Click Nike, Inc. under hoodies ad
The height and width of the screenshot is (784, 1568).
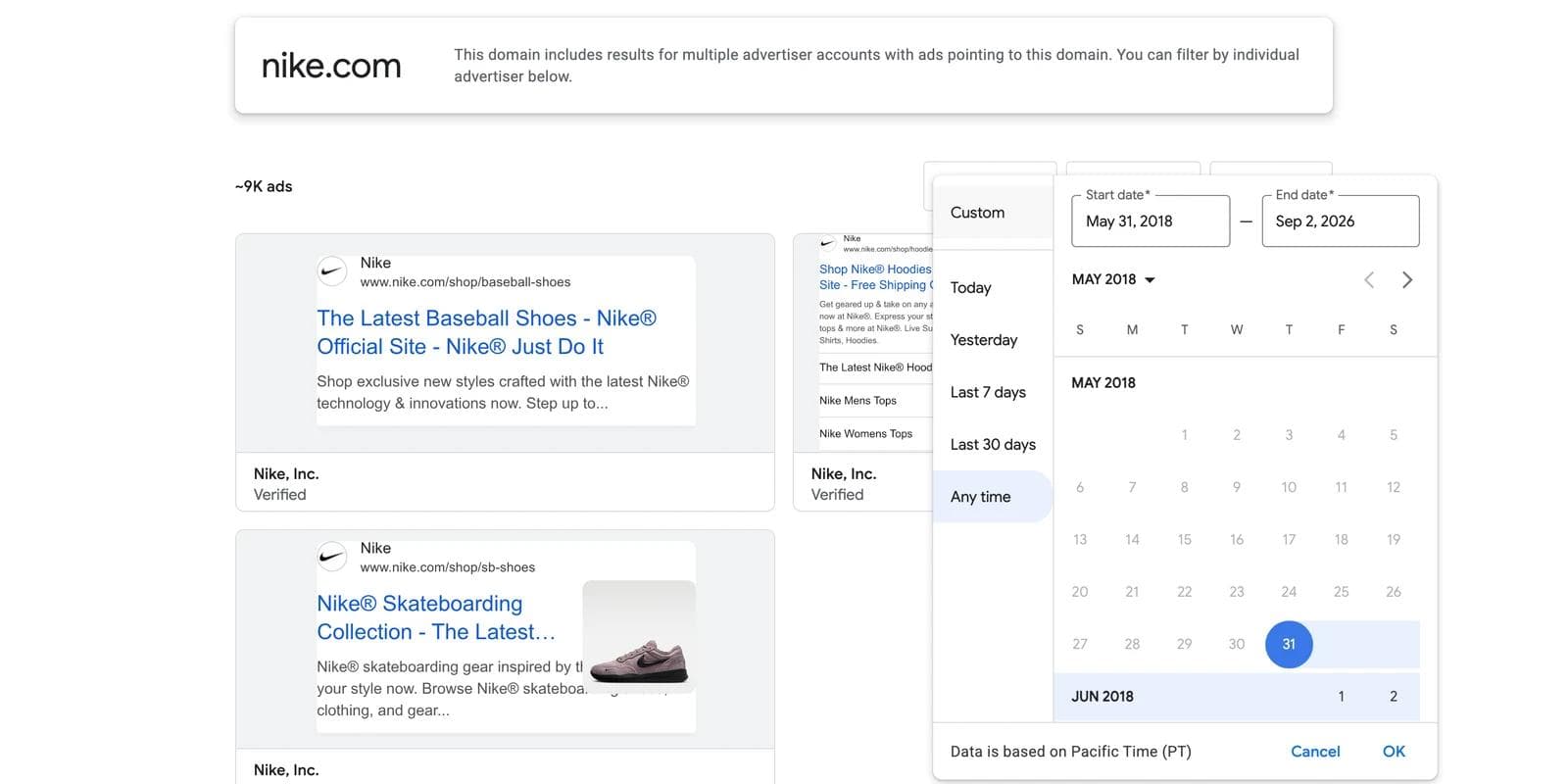(844, 474)
